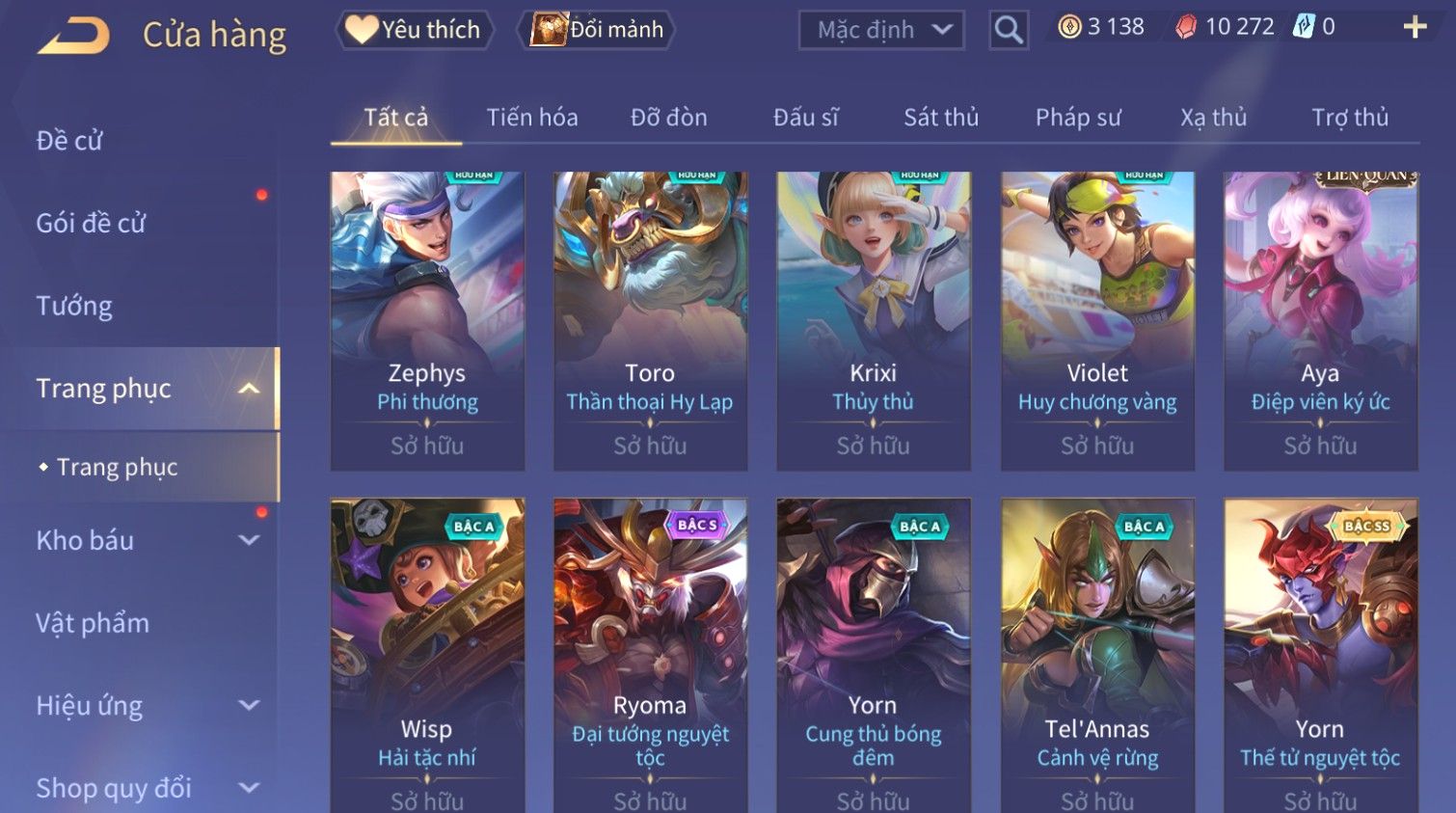The width and height of the screenshot is (1456, 813).
Task: Click the blue voucher currency icon
Action: pos(1304,27)
